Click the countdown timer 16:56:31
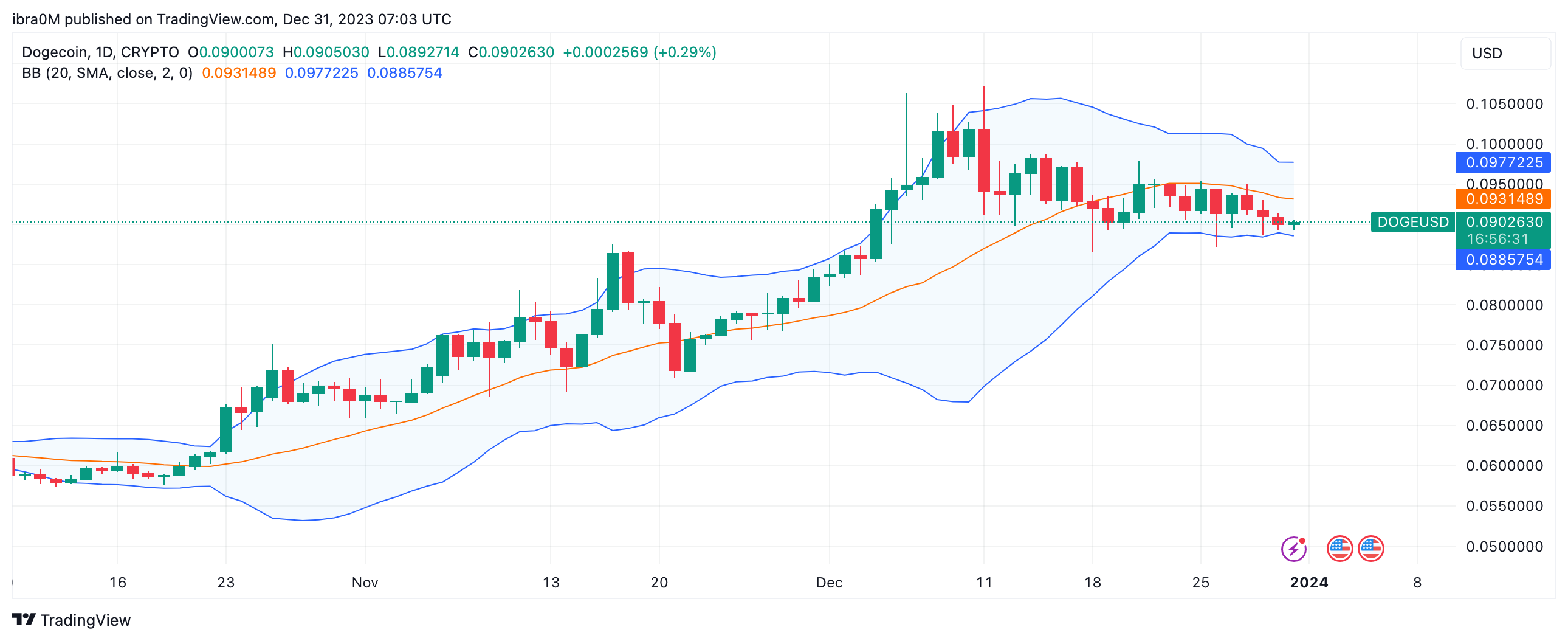This screenshot has width=1568, height=641. click(x=1498, y=240)
